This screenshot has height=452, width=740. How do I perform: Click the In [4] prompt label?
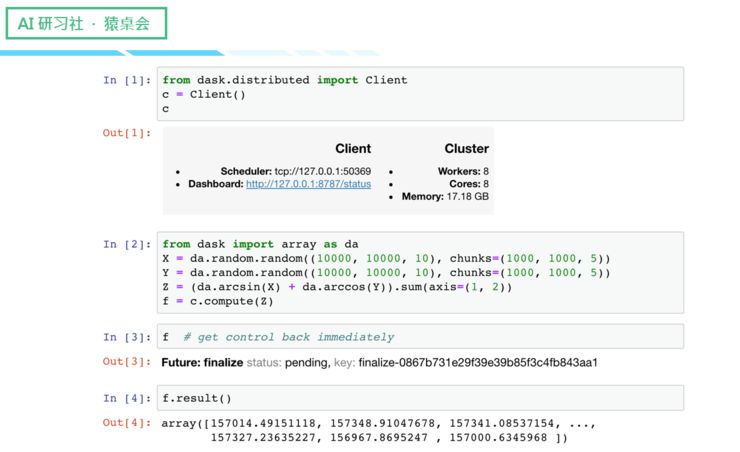click(127, 398)
